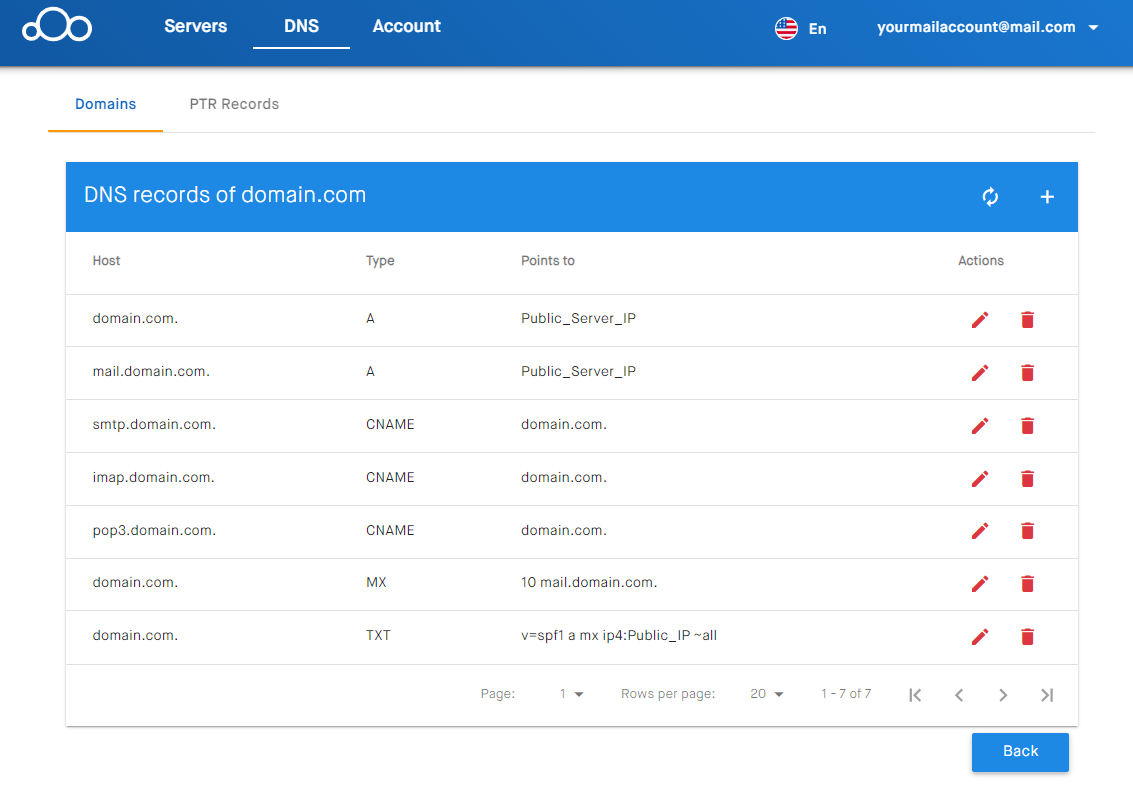1133x789 pixels.
Task: Delete the domain.com. A record
Action: (1027, 319)
